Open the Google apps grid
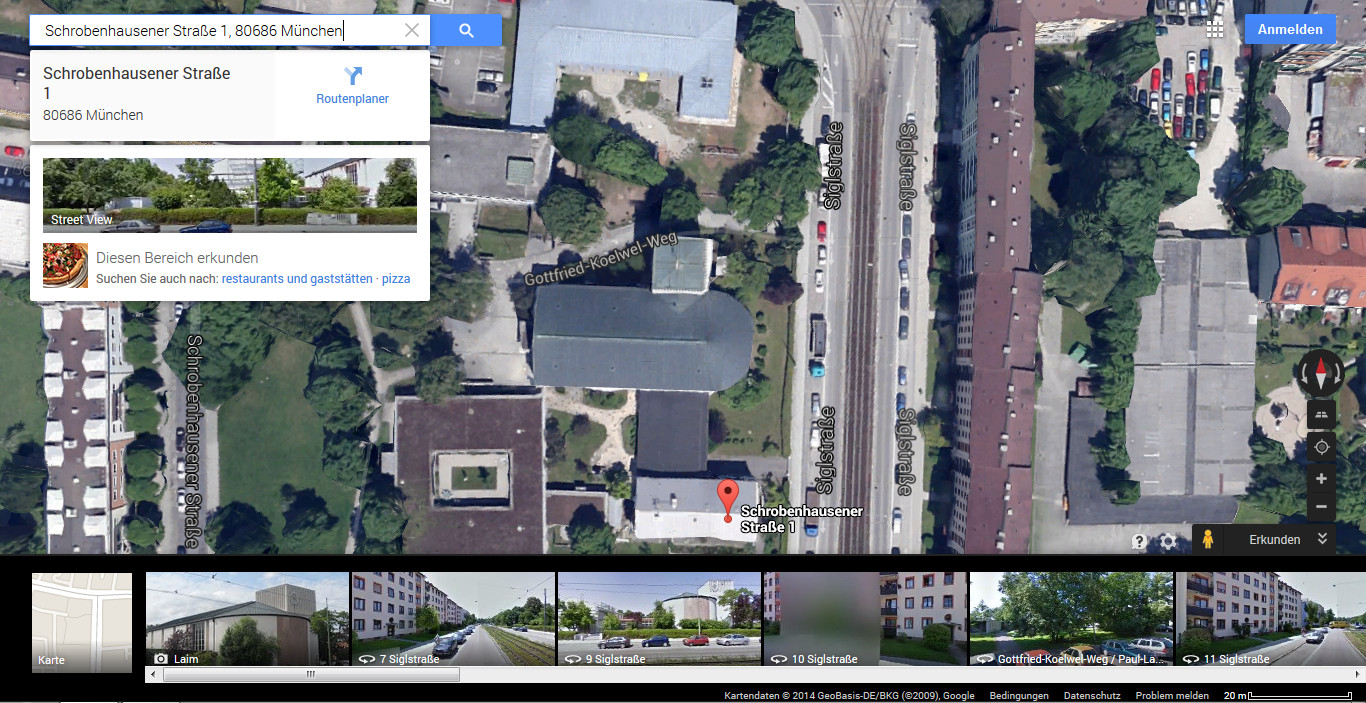 (1214, 29)
